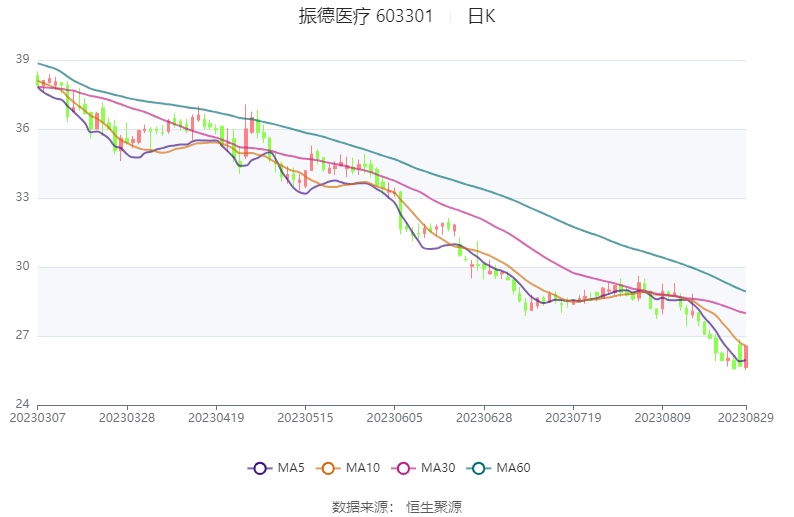The width and height of the screenshot is (794, 517).
Task: Toggle the MA5 legend circle marker
Action: (x=260, y=468)
